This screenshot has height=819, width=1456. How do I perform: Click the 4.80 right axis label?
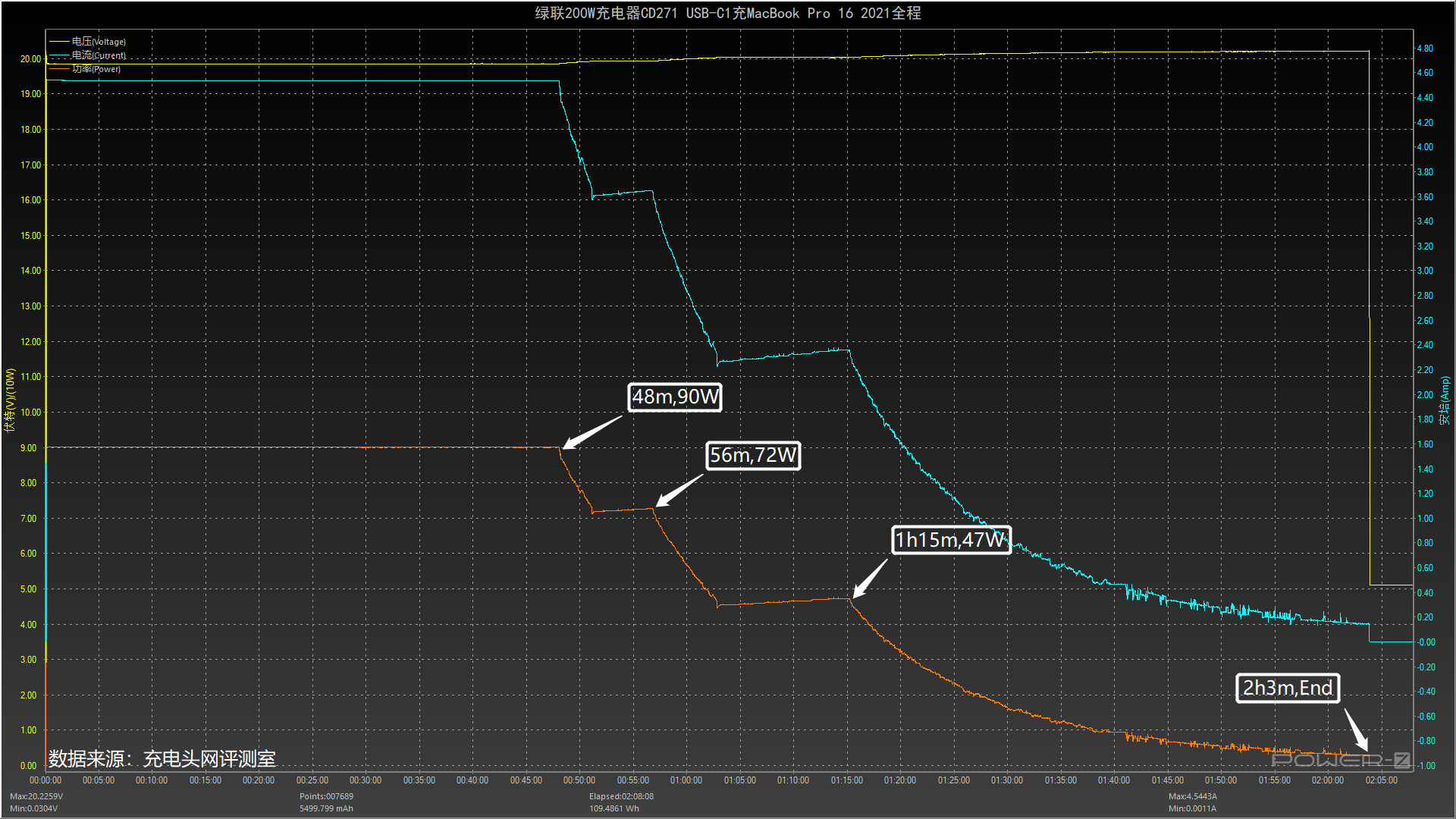click(1425, 49)
